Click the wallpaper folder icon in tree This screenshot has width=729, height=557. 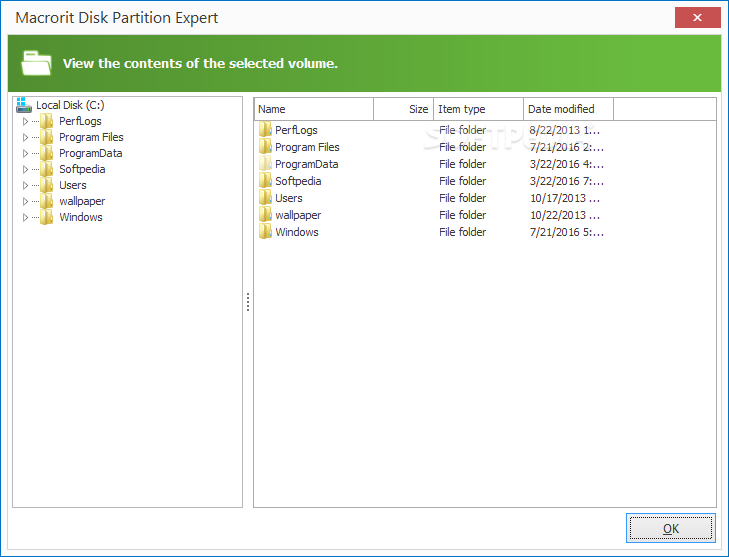[x=46, y=201]
